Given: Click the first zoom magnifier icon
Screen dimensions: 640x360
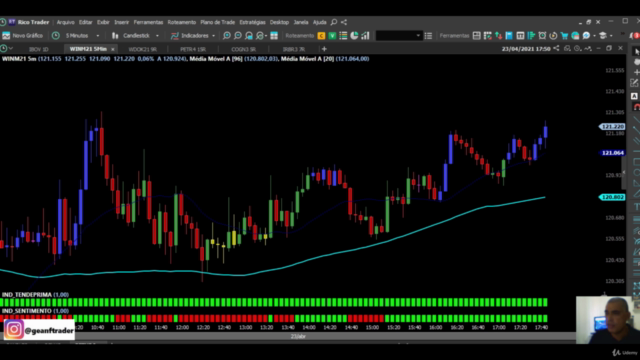Looking at the screenshot, I should (x=227, y=36).
